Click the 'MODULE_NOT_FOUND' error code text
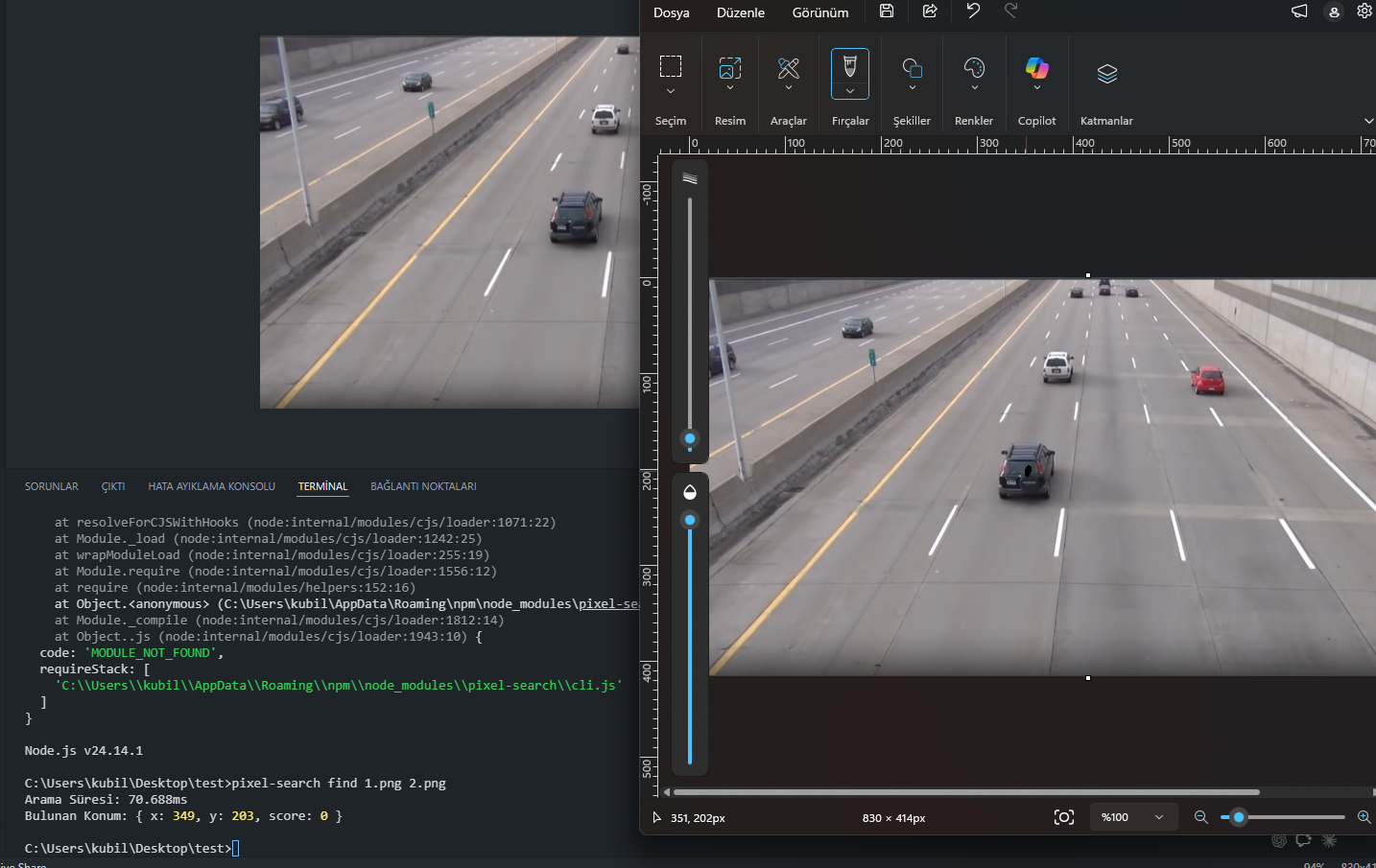 (x=151, y=653)
